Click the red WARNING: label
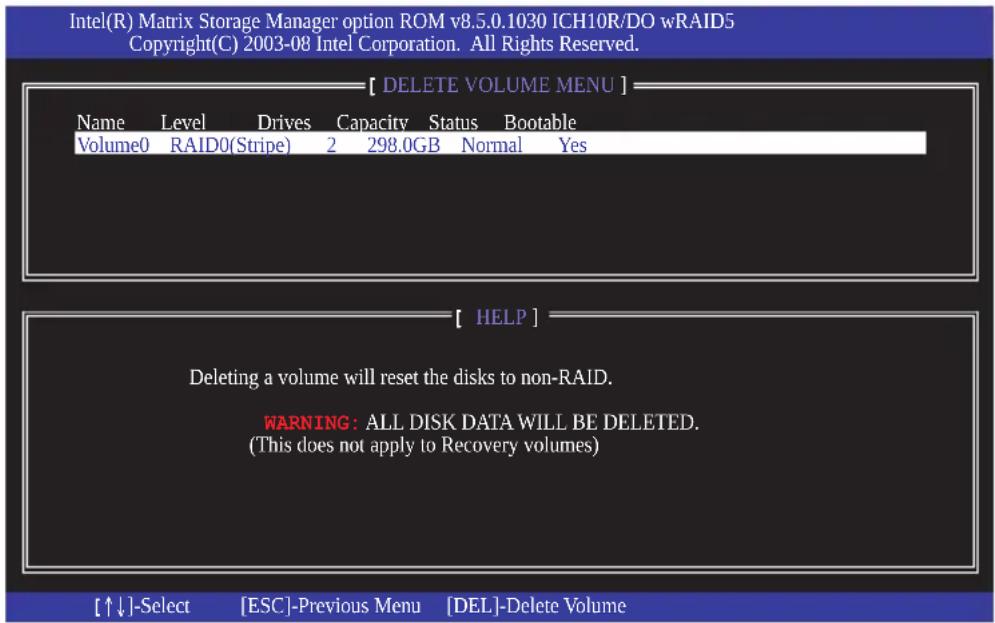 (x=312, y=423)
